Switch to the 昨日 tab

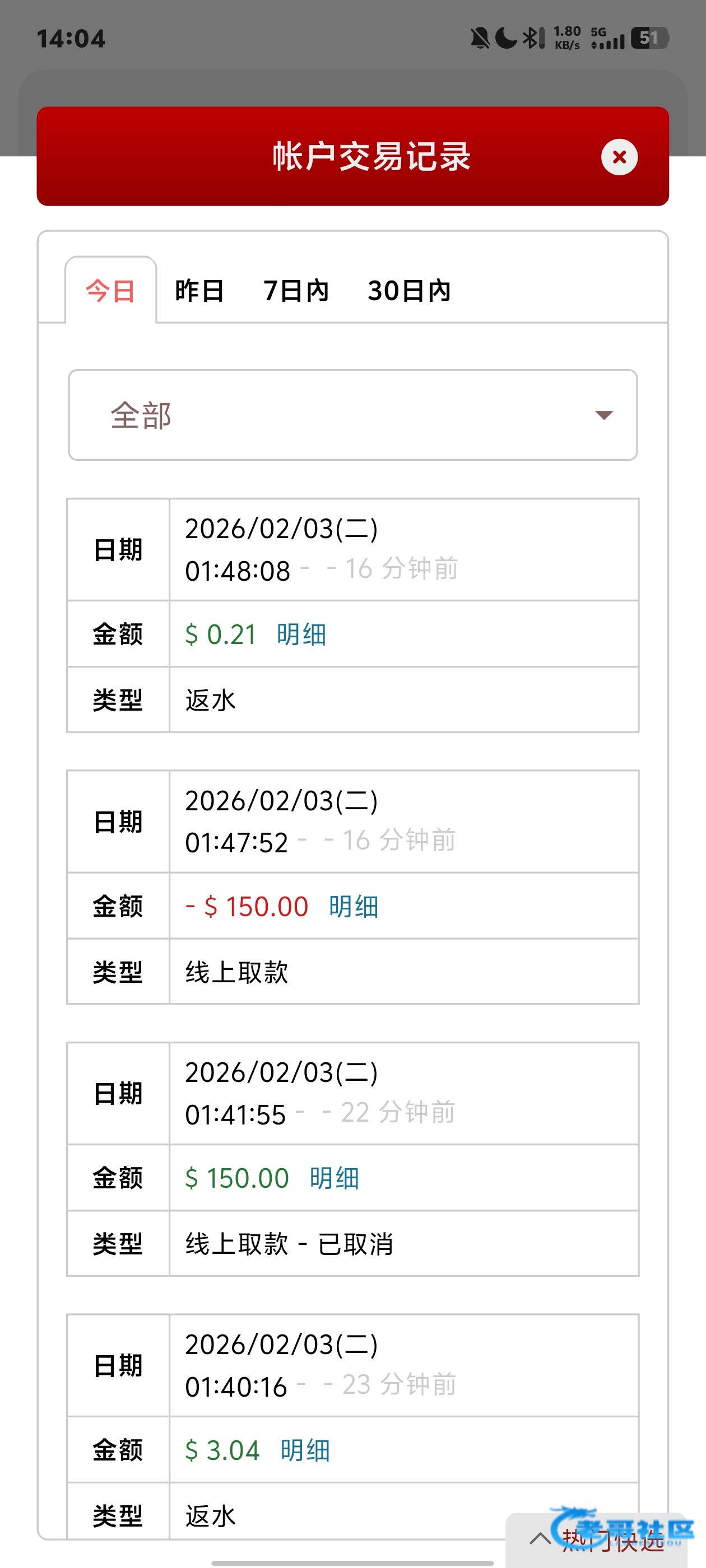tap(199, 291)
